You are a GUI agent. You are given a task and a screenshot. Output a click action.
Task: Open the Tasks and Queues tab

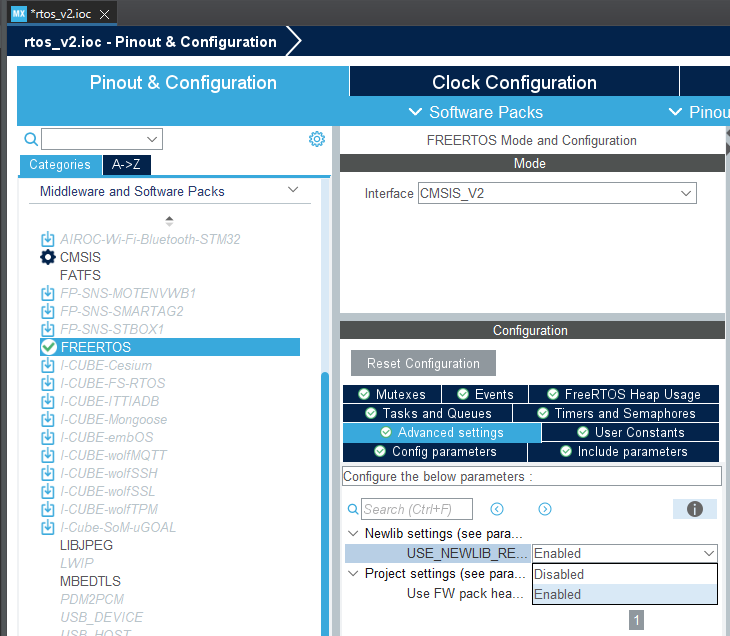[x=427, y=413]
